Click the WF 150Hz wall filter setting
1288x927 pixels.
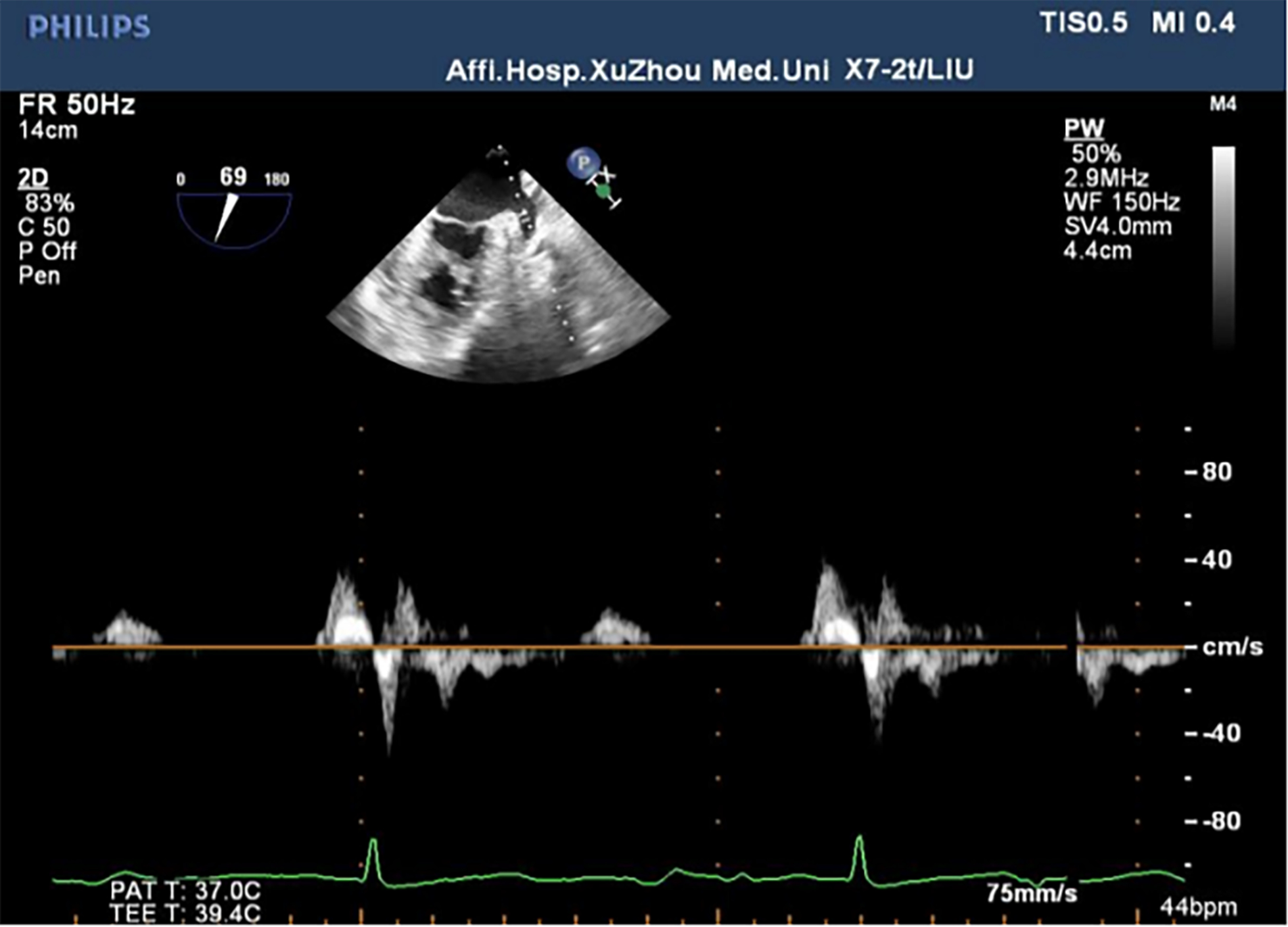[x=1122, y=202]
